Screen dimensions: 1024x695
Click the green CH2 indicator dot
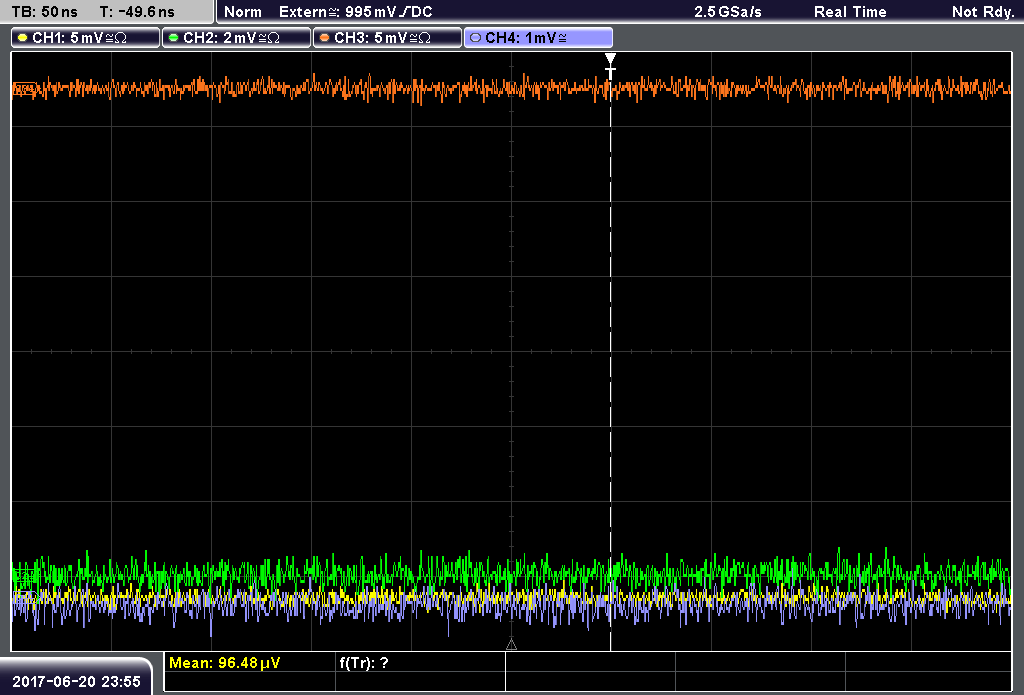pyautogui.click(x=174, y=38)
